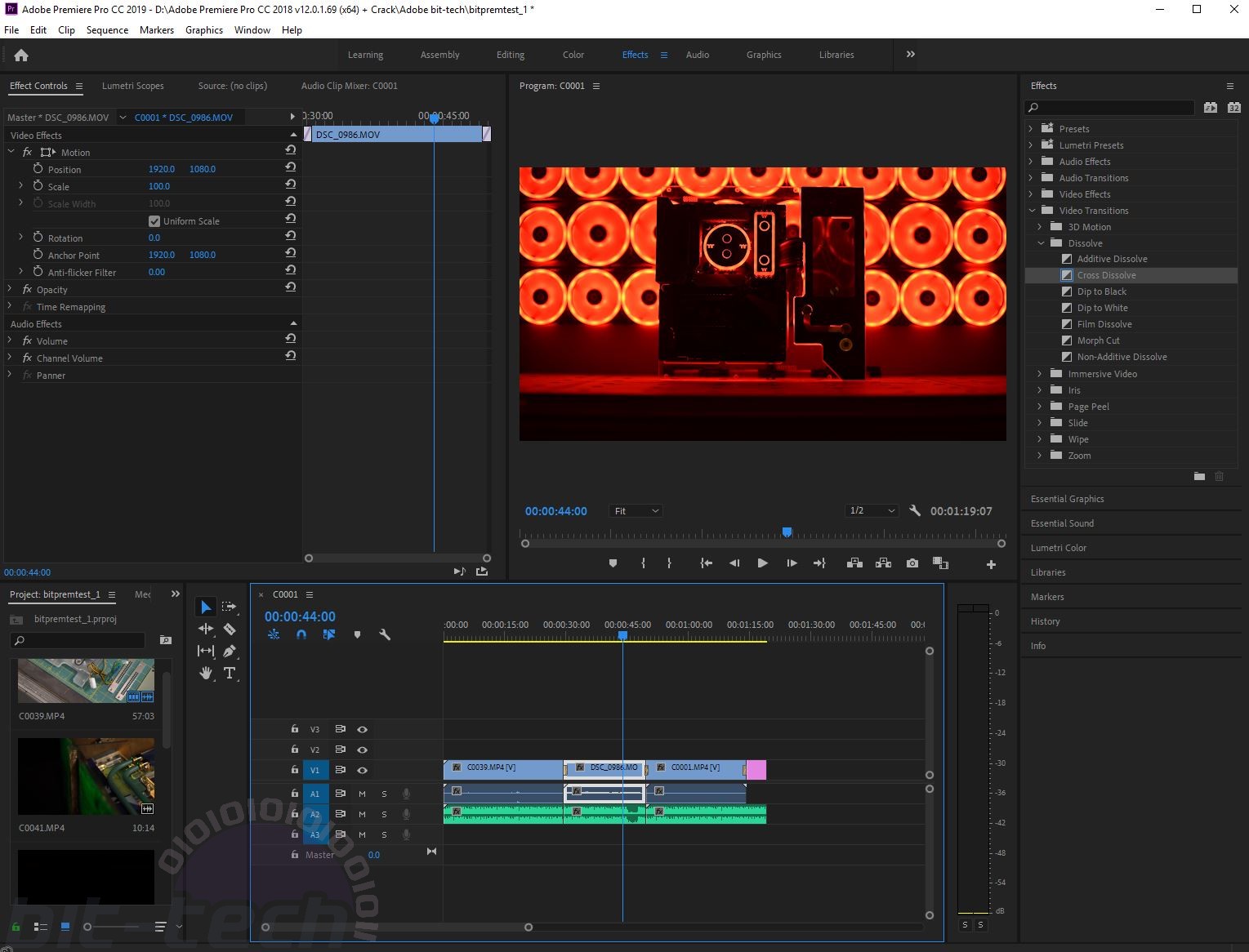
Task: Select the Type tool
Action: (x=230, y=673)
